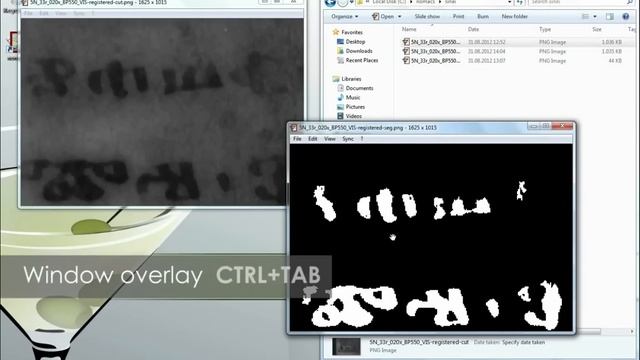Sort files by the Date column
The image size is (640, 360).
(x=473, y=29)
